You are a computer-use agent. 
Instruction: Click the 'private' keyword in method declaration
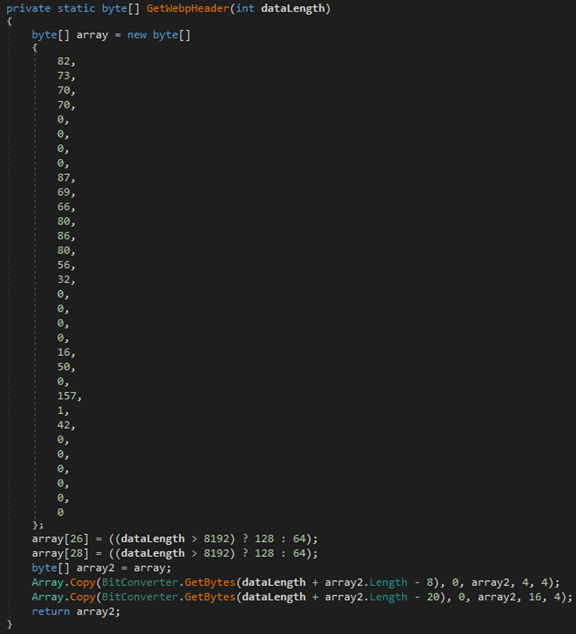click(28, 8)
